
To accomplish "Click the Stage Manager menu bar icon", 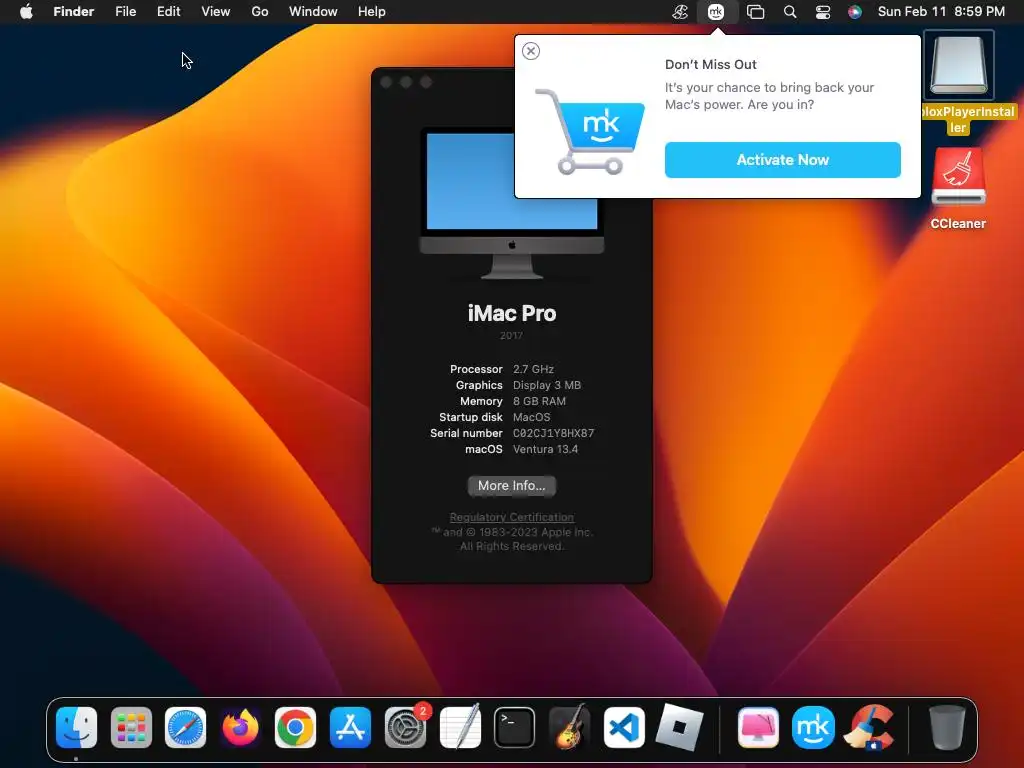I will click(756, 12).
